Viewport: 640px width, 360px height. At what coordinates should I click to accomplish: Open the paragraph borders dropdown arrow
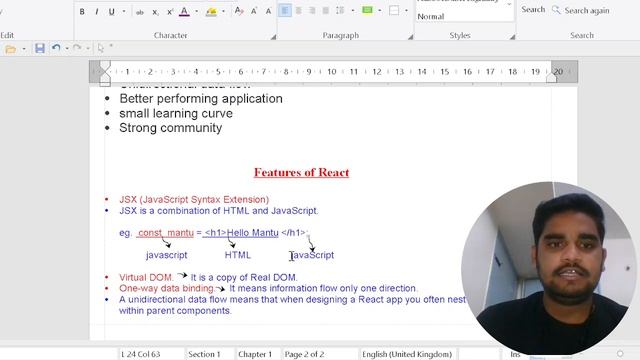click(407, 11)
